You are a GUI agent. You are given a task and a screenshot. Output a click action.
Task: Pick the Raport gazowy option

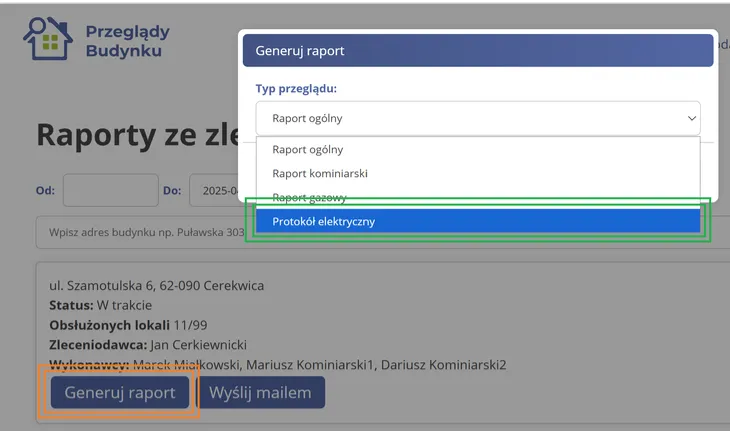(x=478, y=198)
